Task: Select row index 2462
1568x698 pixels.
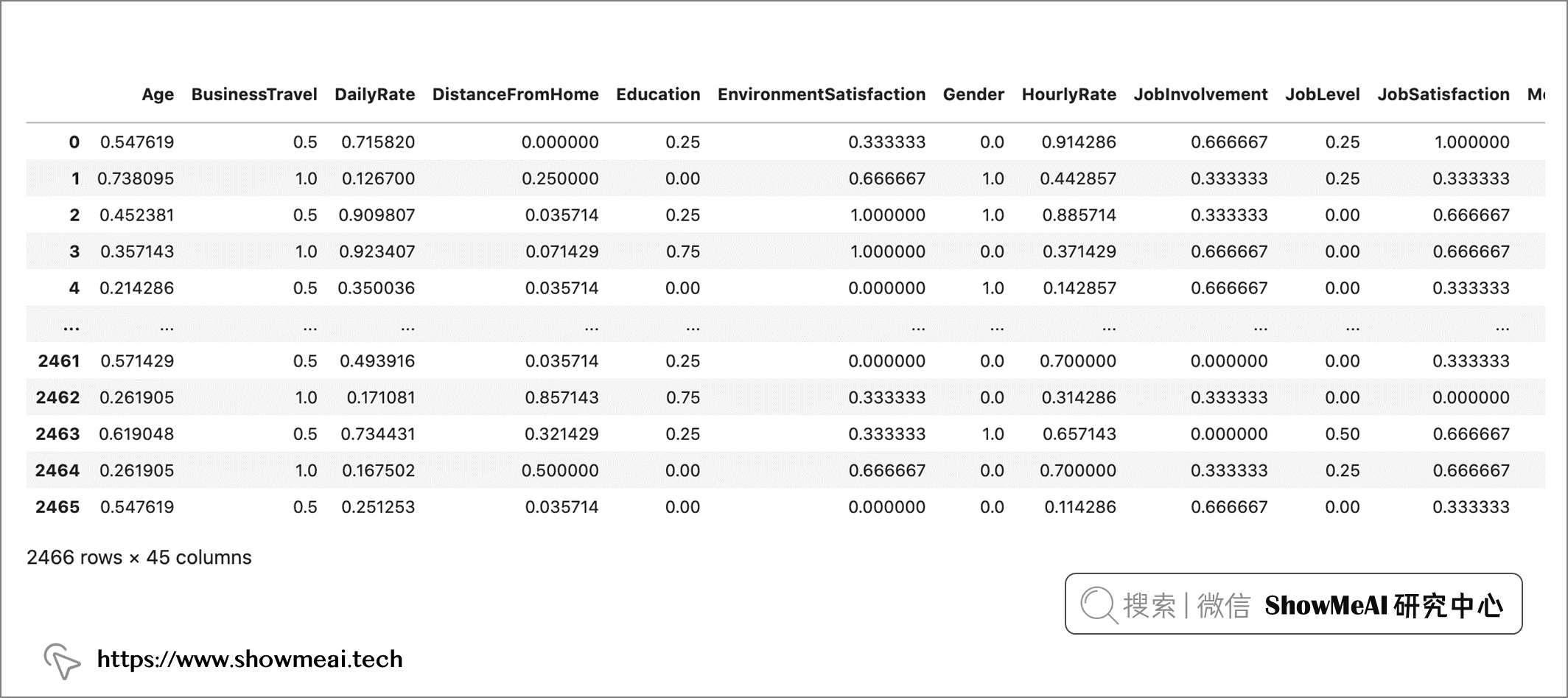Action: (x=58, y=397)
